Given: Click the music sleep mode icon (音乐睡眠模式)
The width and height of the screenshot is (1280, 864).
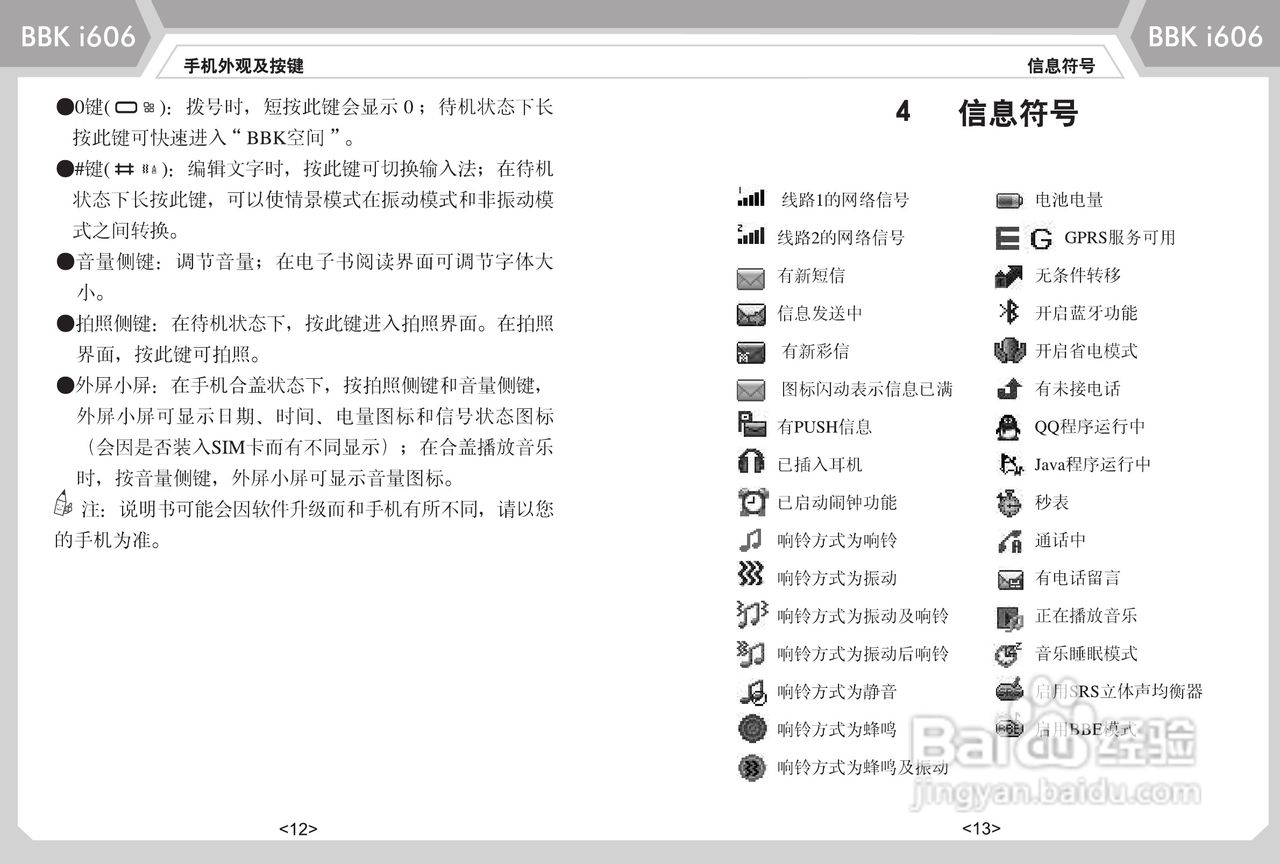Looking at the screenshot, I should [x=1009, y=654].
